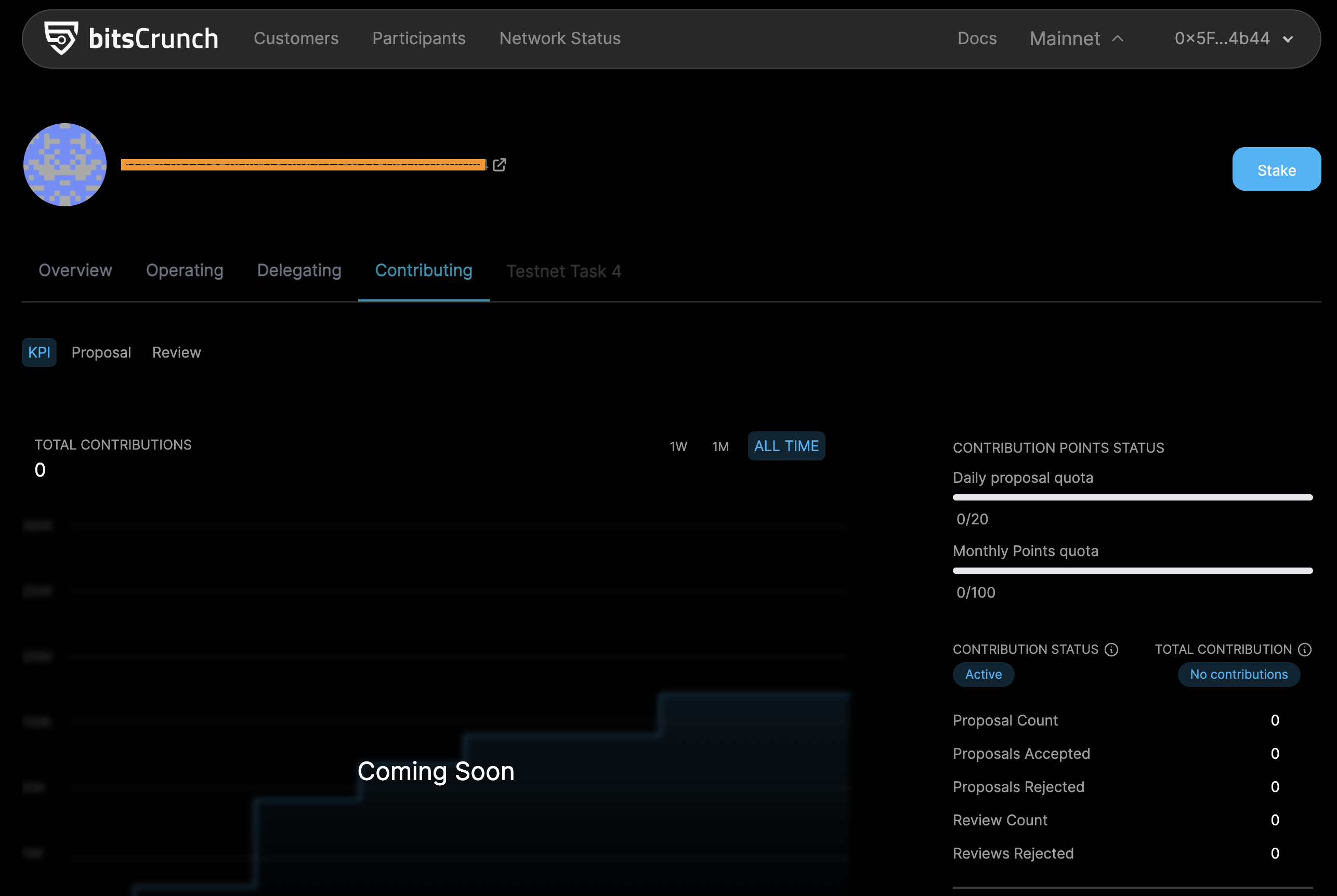This screenshot has width=1337, height=896.
Task: Set chart range to ALL TIME
Action: (x=786, y=446)
